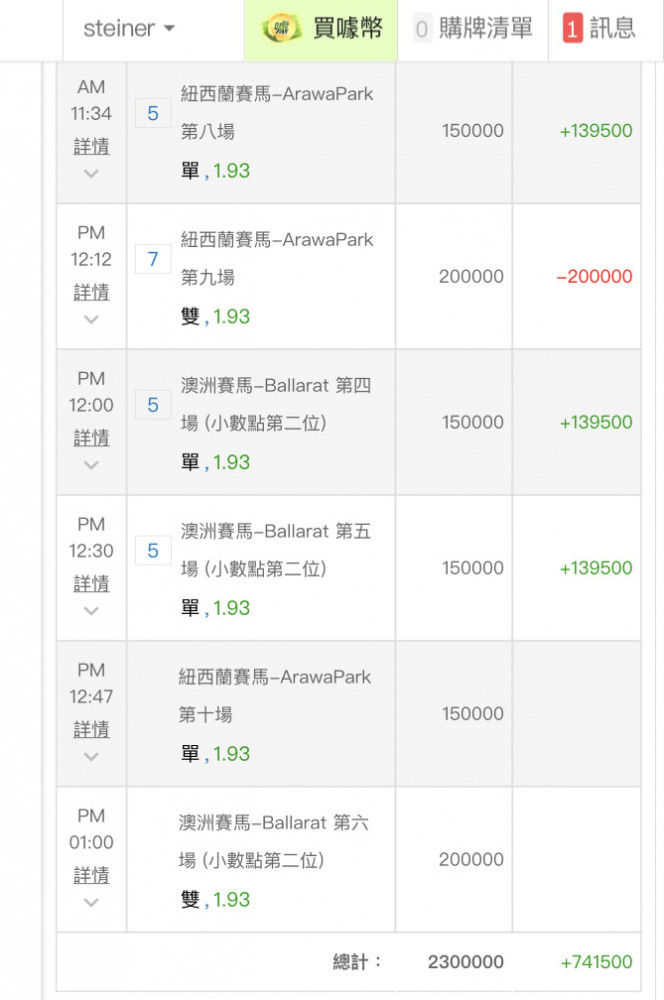Expand the PM 01:00 row chevron
664x1000 pixels.
tap(91, 902)
